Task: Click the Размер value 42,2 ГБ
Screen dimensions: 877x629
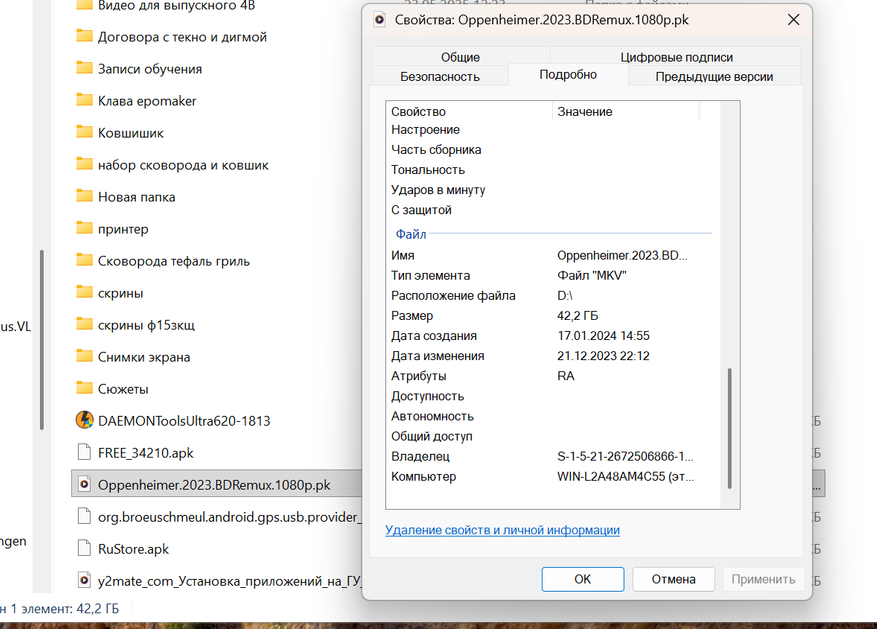Action: [577, 316]
